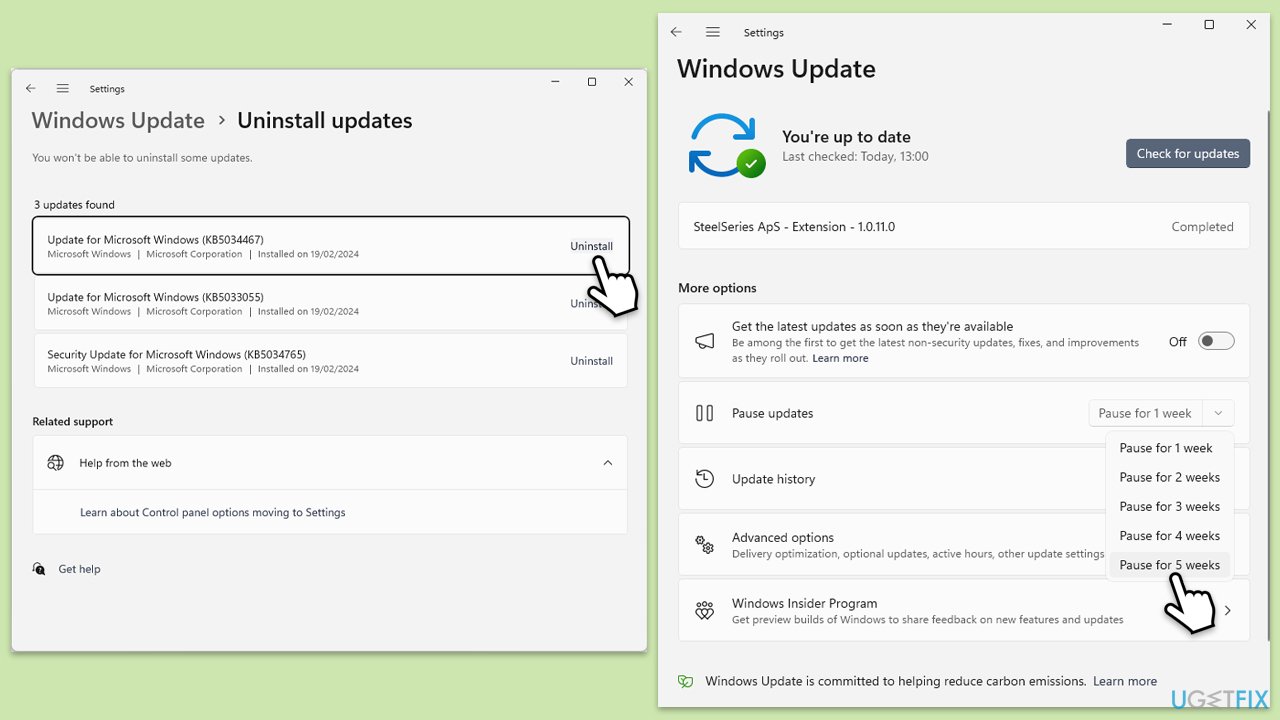
Task: Select the KB5033055 update row
Action: click(x=331, y=303)
